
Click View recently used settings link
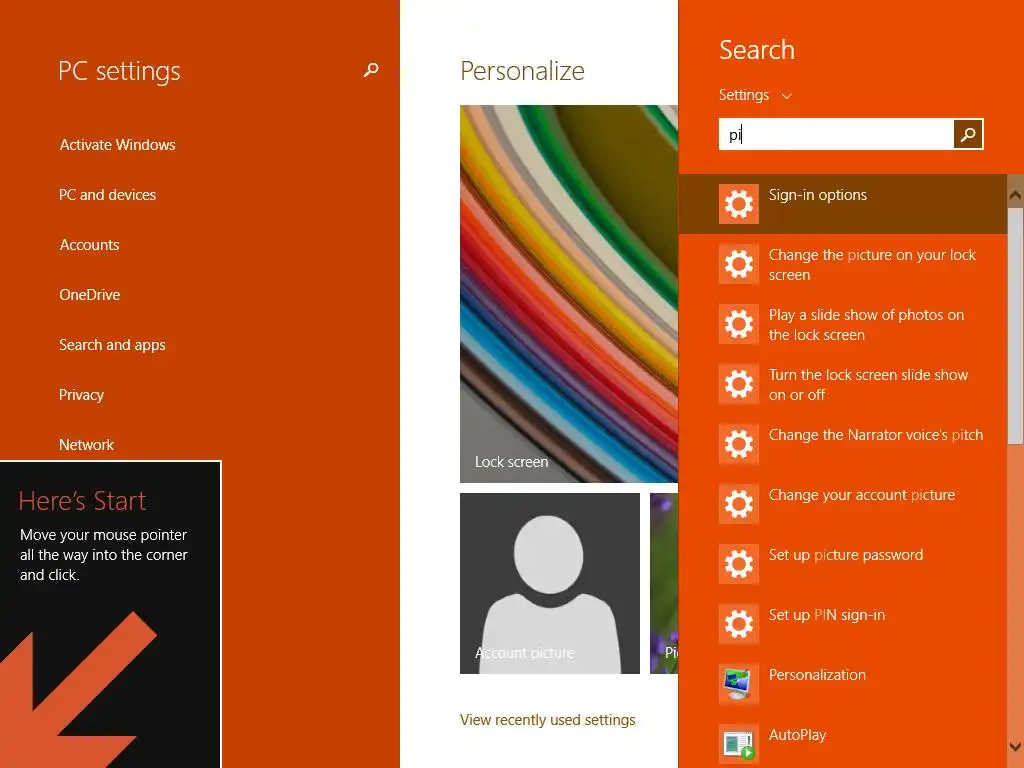(547, 720)
